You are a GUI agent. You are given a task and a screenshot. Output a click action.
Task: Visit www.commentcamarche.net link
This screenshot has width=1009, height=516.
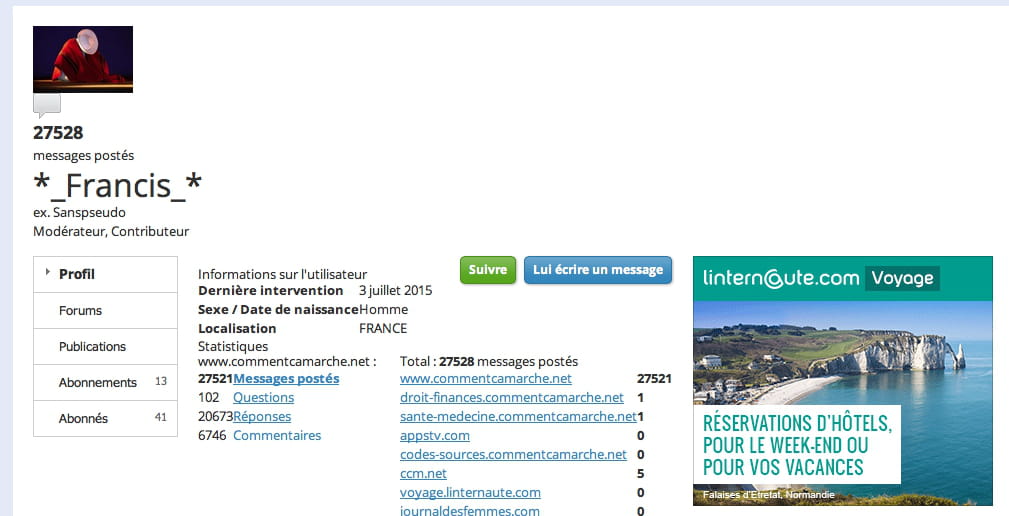pos(486,379)
